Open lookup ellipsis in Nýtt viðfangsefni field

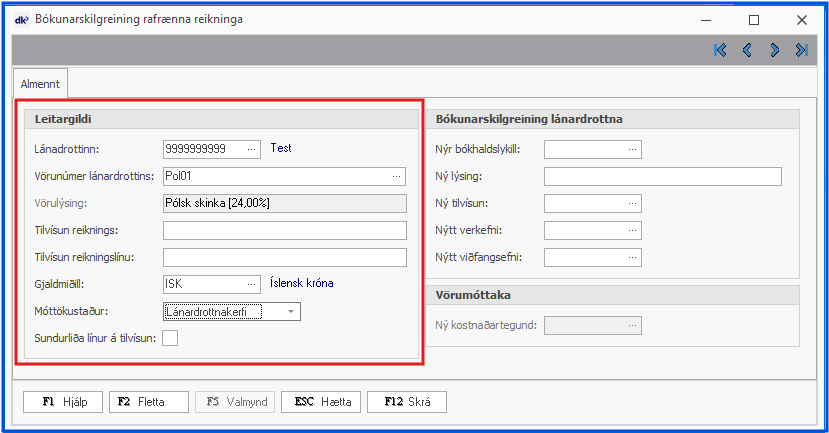[x=632, y=257]
